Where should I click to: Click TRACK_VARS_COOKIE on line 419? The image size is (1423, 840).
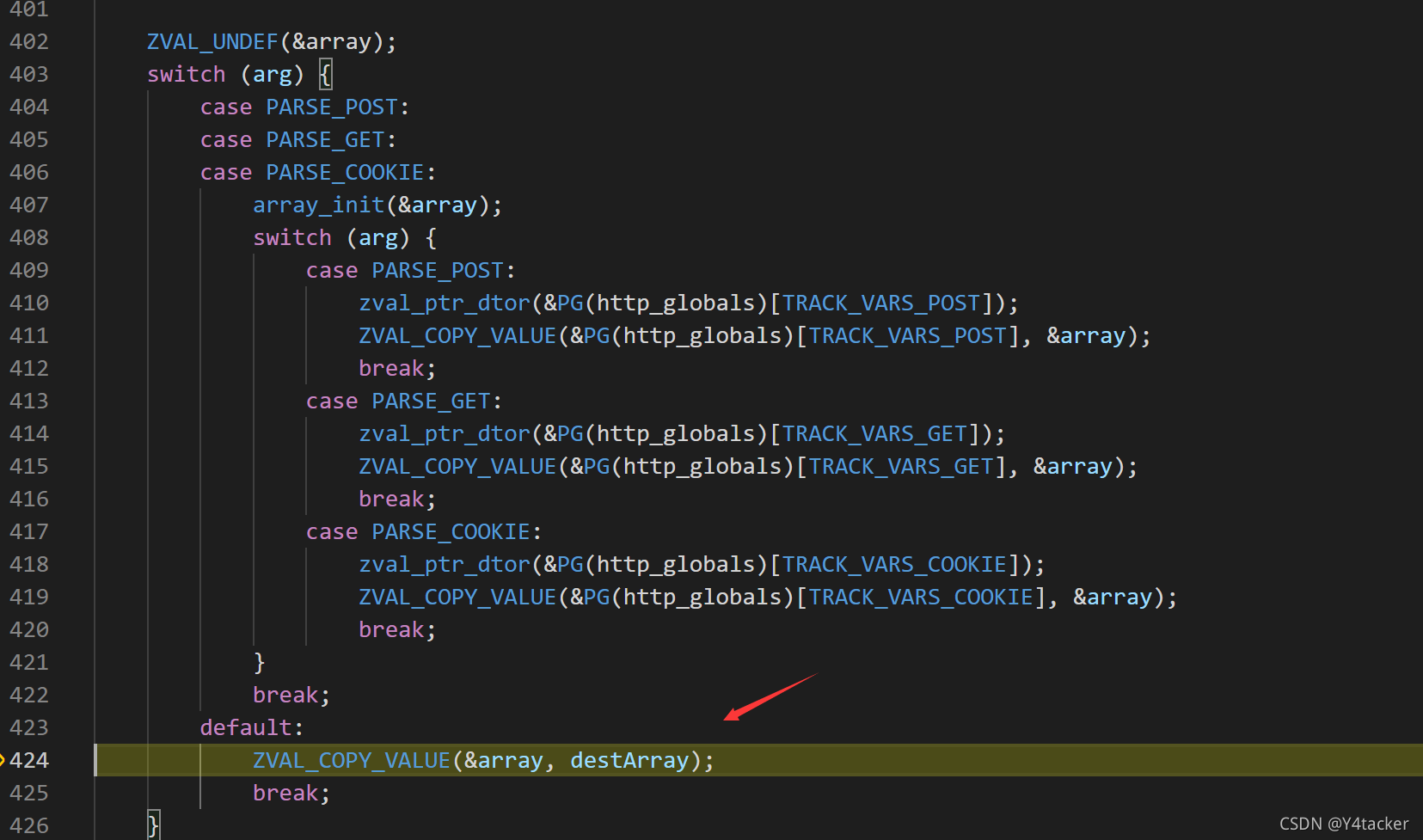[x=921, y=597]
